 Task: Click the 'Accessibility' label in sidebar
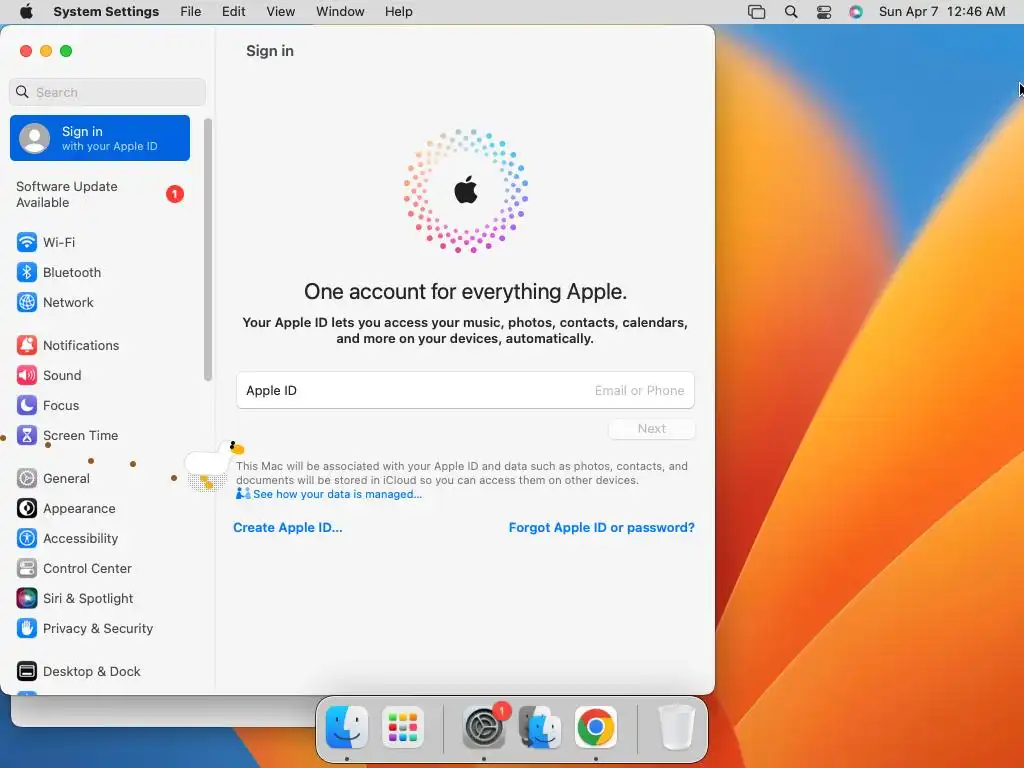(80, 539)
